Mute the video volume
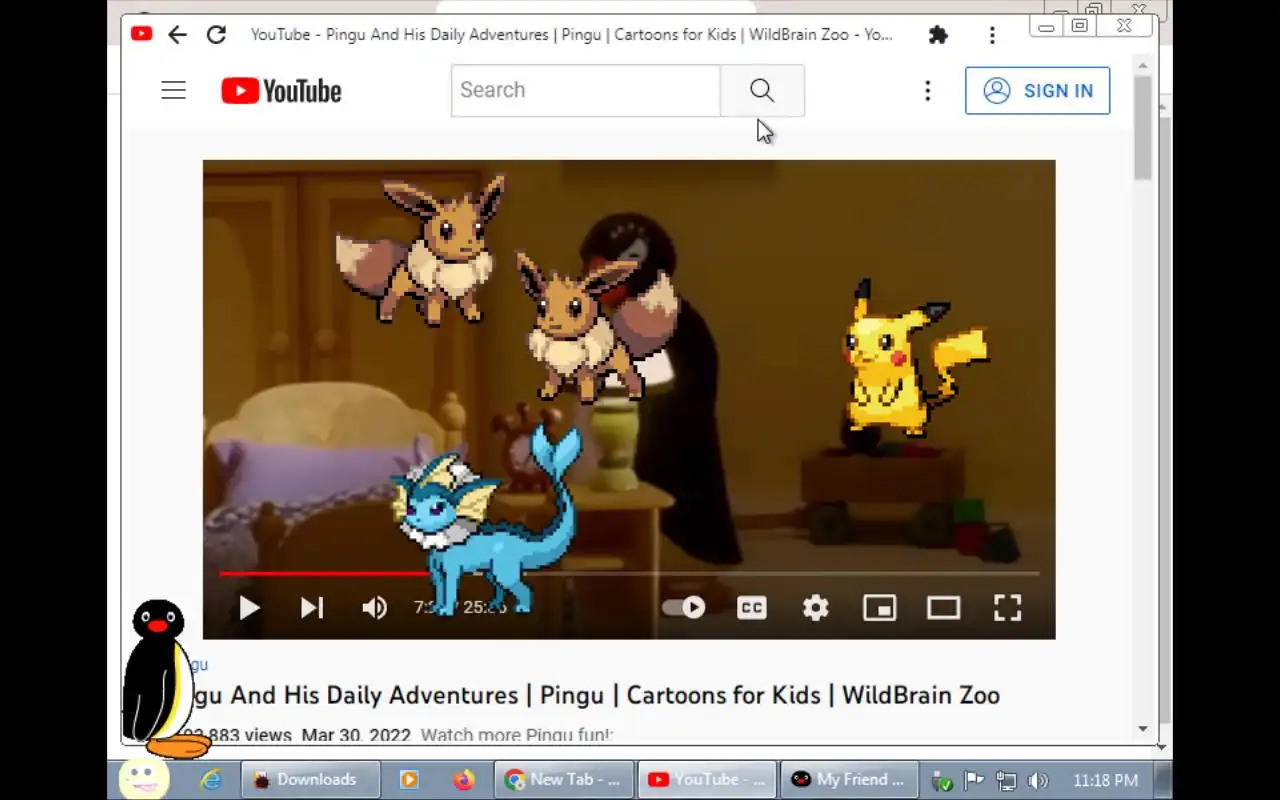 pyautogui.click(x=375, y=608)
